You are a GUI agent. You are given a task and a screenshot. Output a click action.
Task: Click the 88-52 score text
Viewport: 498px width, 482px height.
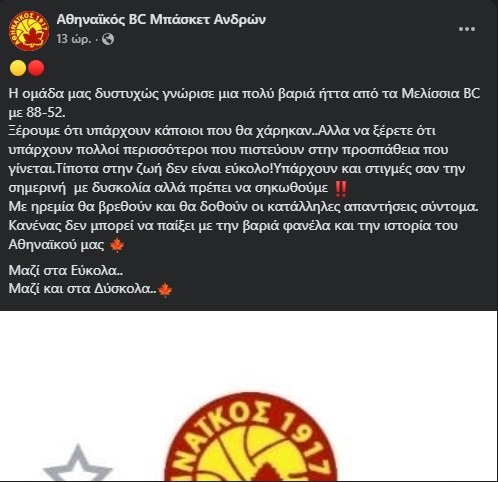45,113
